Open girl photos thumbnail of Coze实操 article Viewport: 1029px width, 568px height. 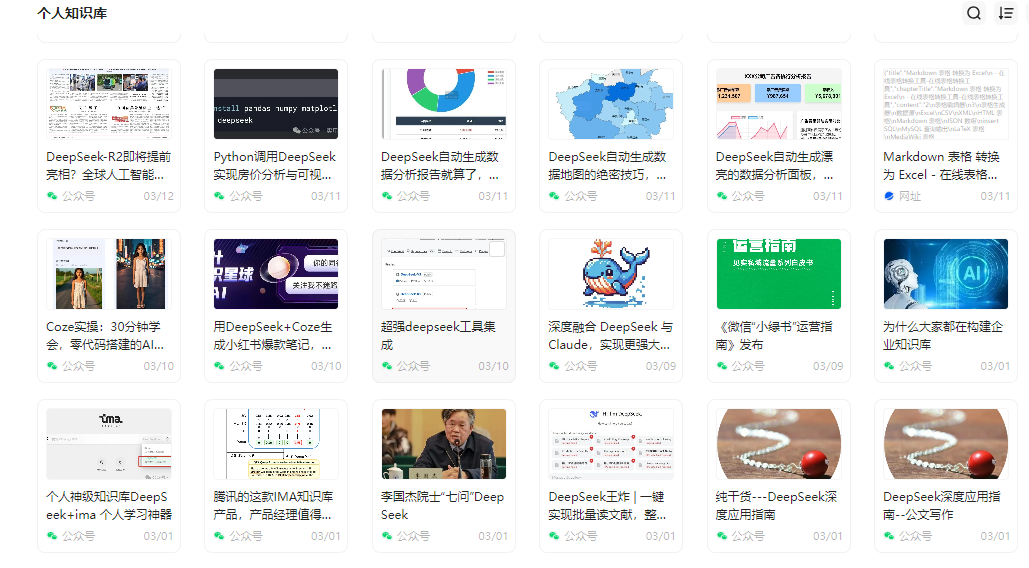point(109,274)
